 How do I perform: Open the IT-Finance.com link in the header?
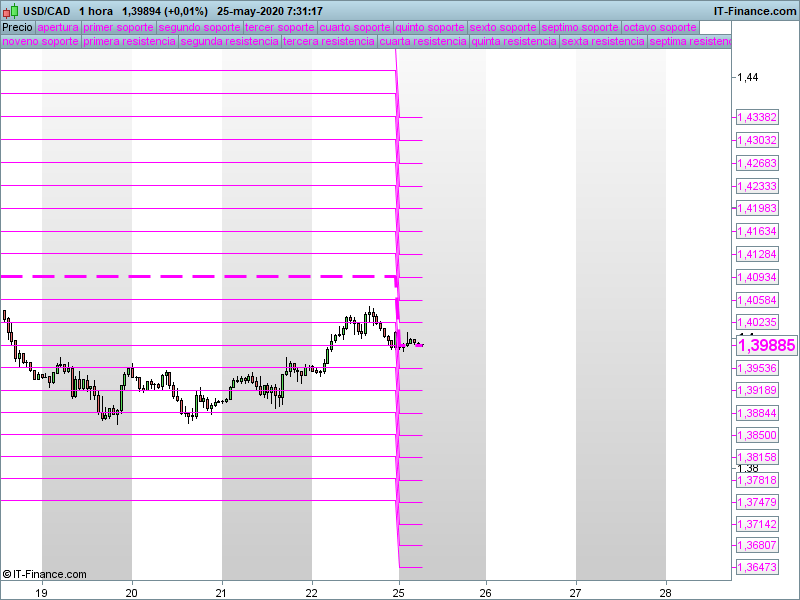(x=755, y=11)
